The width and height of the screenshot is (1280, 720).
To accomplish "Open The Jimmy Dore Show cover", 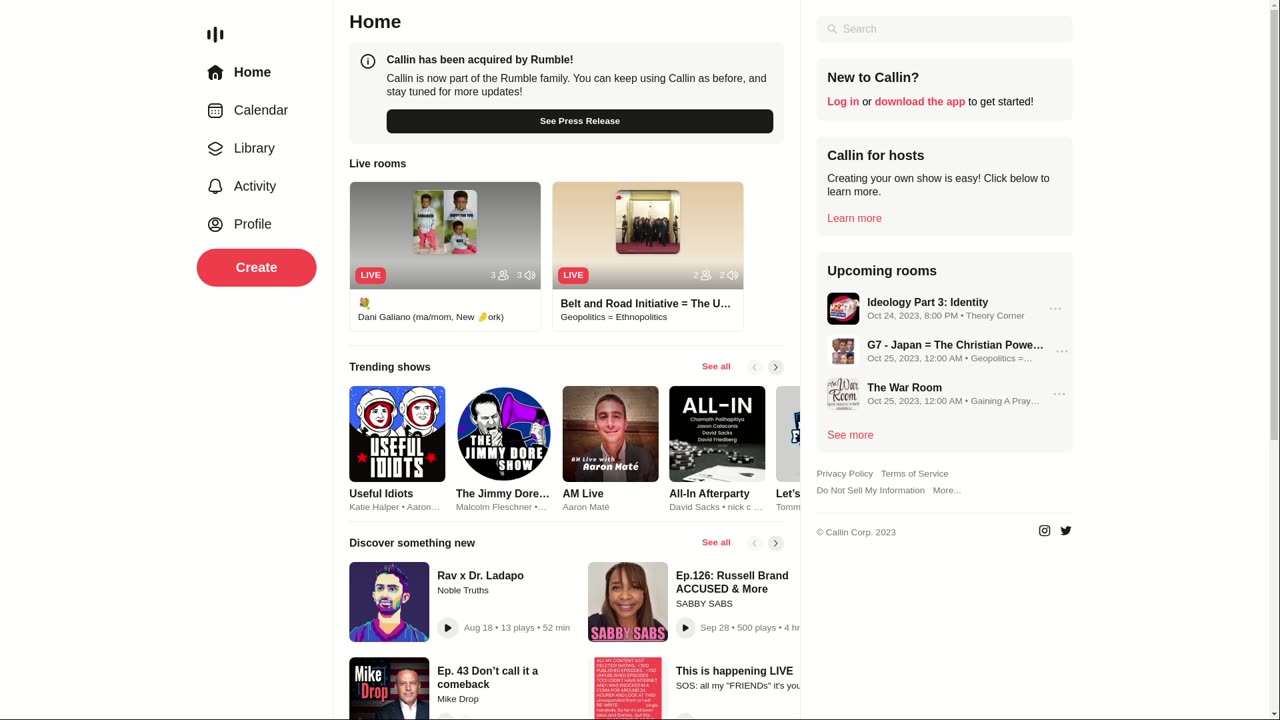I will point(504,434).
